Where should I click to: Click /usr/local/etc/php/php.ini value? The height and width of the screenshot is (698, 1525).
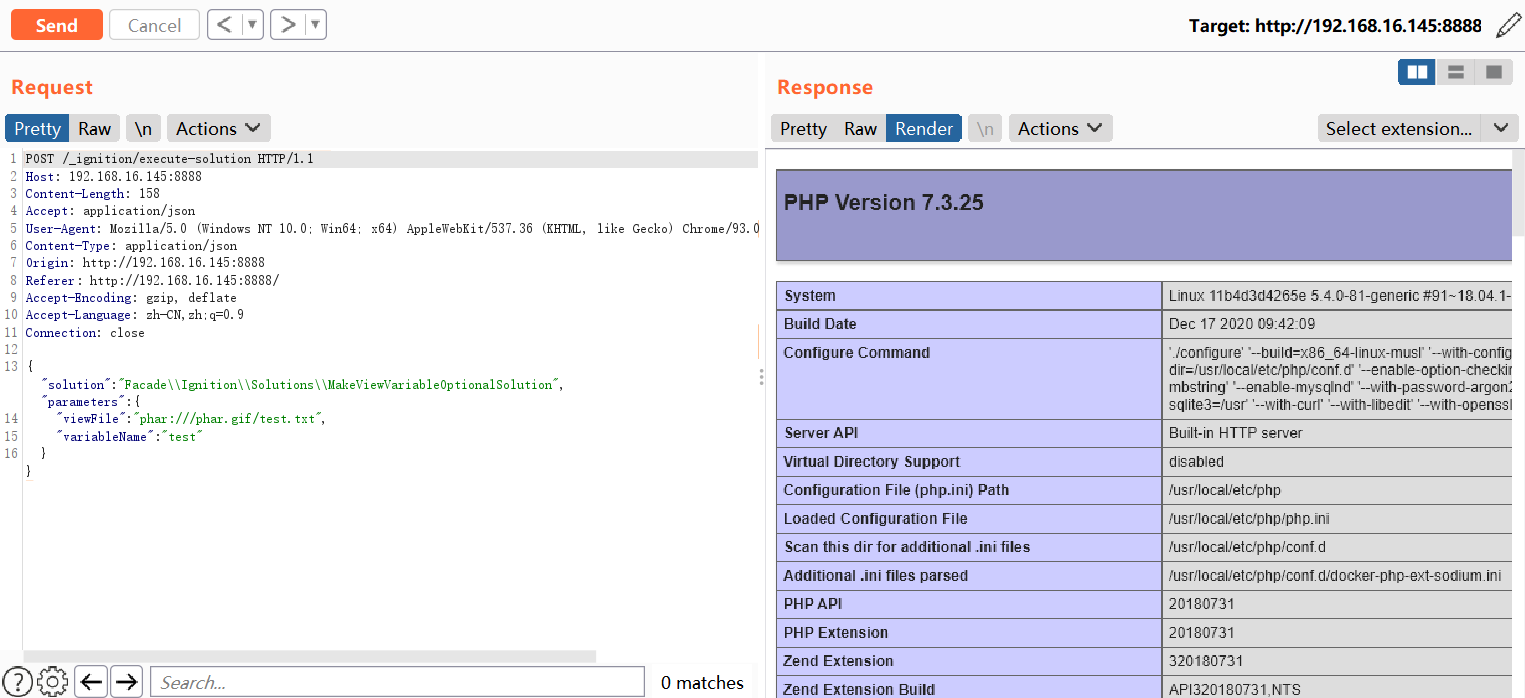[x=1249, y=519]
